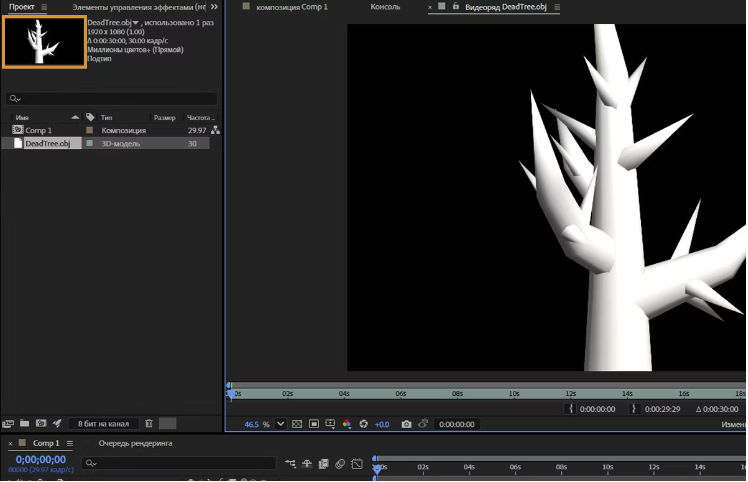Open the footage viewer panel menu icon
748x482 pixels.
[557, 7]
